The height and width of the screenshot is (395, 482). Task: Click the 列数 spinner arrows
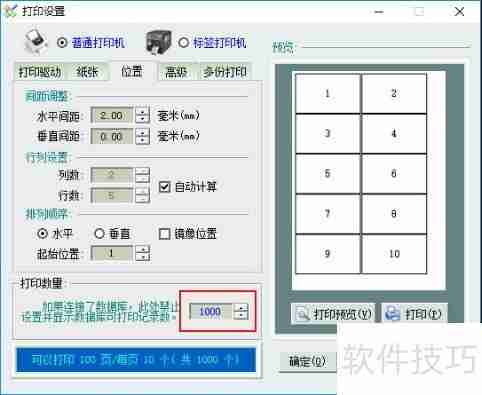click(142, 175)
